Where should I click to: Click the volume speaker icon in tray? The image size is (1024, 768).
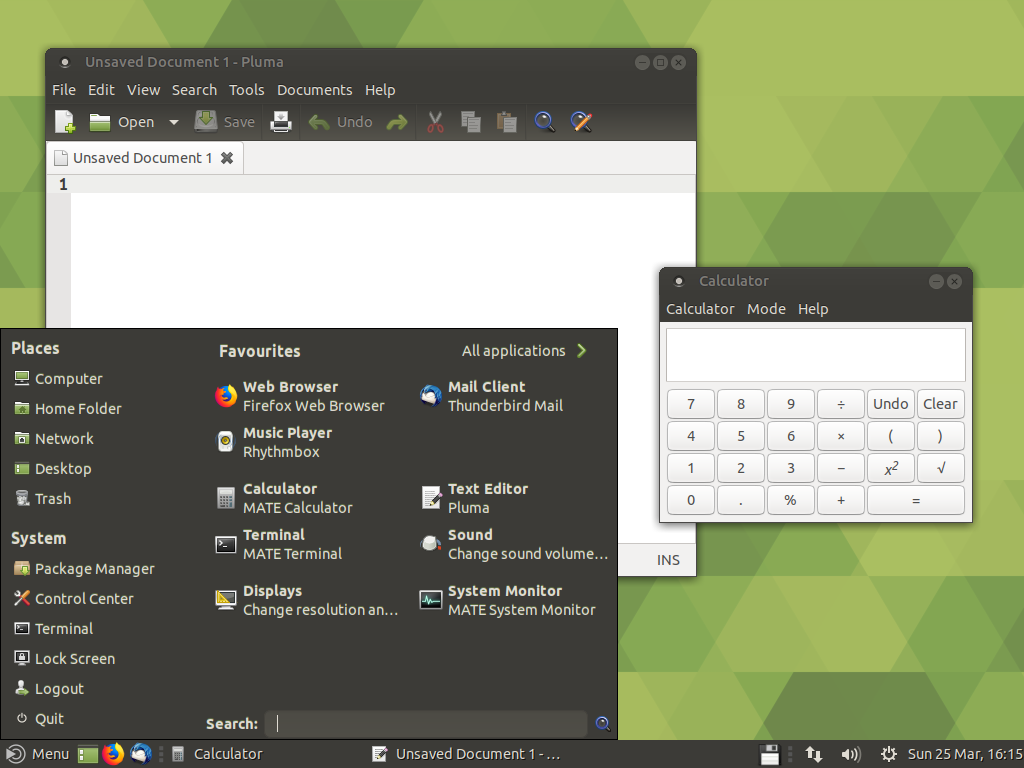coord(850,754)
